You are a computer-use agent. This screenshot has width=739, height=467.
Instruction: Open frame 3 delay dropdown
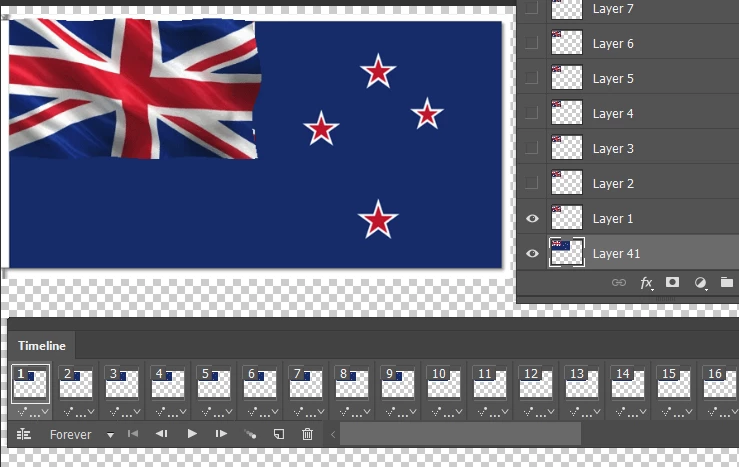[124, 412]
